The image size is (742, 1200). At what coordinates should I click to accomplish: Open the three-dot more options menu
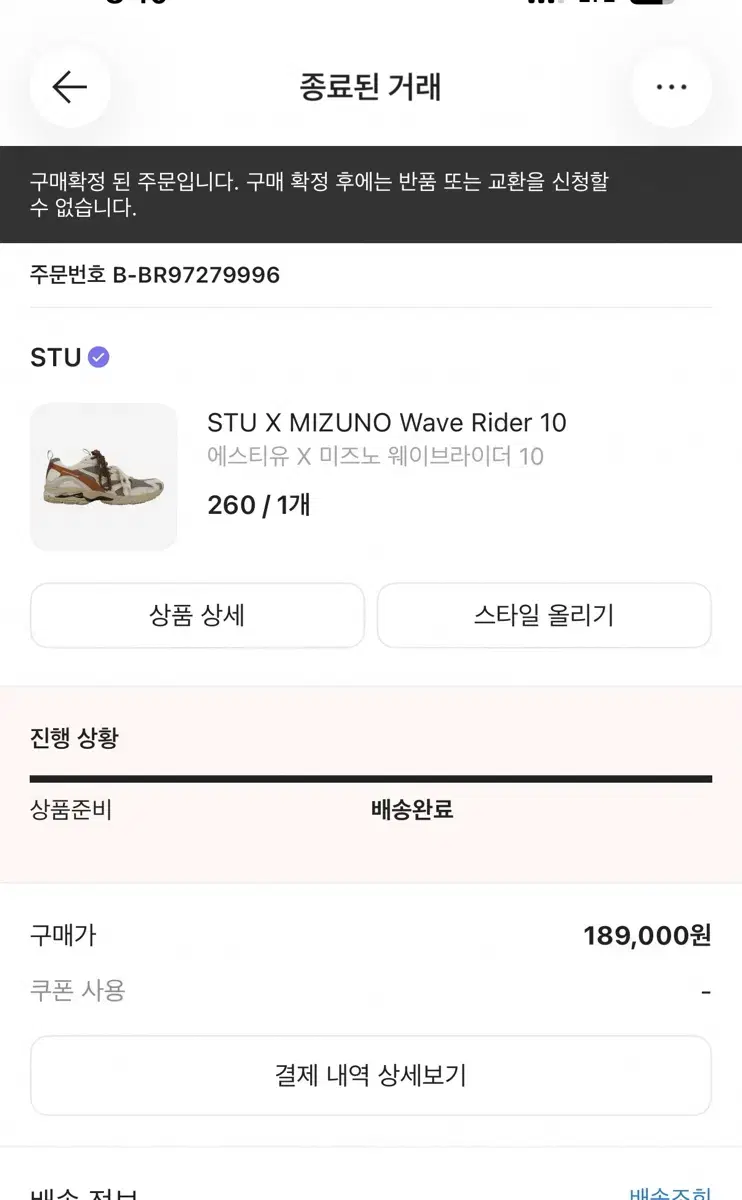pyautogui.click(x=671, y=87)
